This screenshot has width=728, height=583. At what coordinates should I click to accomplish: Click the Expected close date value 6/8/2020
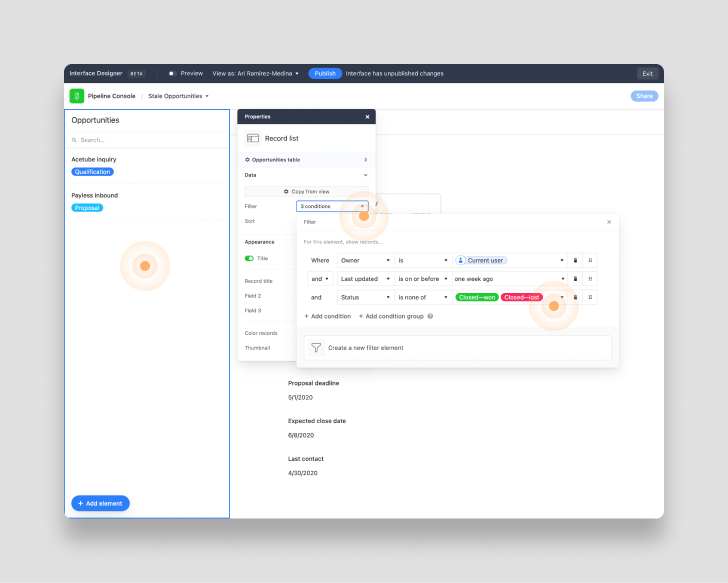[x=301, y=435]
